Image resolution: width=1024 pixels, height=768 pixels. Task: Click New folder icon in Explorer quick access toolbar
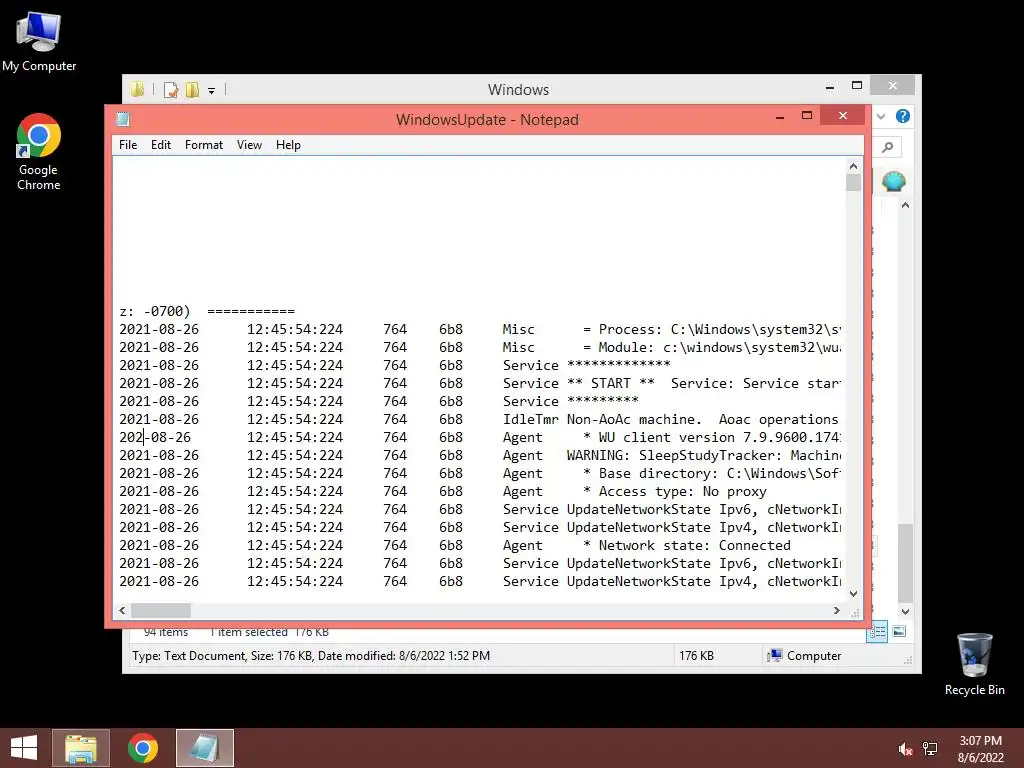tap(192, 90)
